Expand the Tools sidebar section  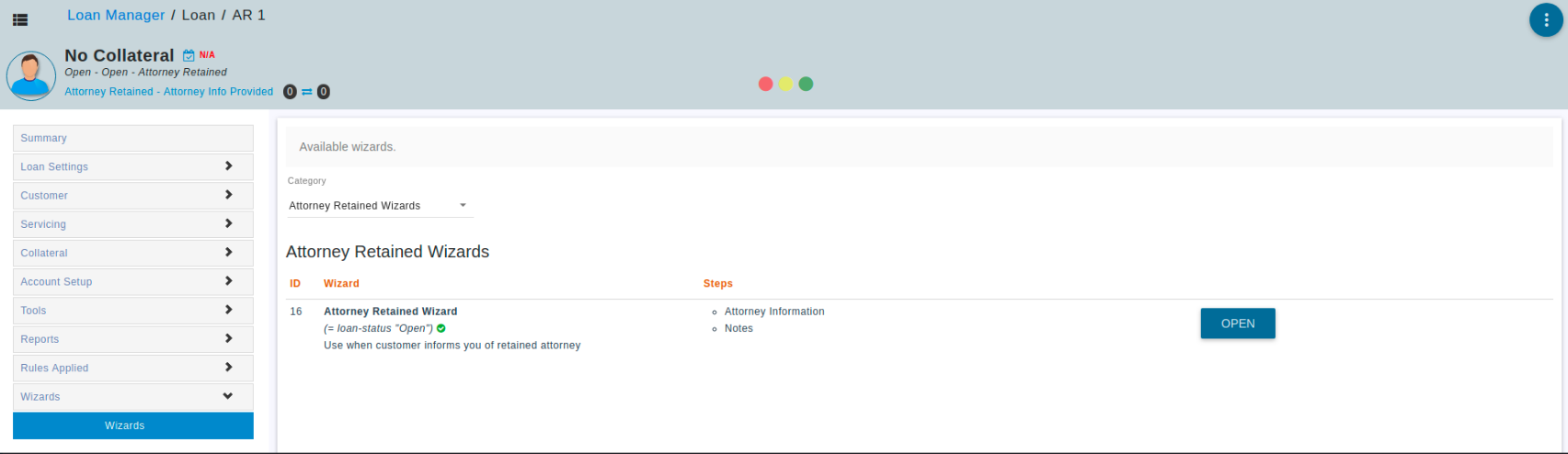click(133, 310)
